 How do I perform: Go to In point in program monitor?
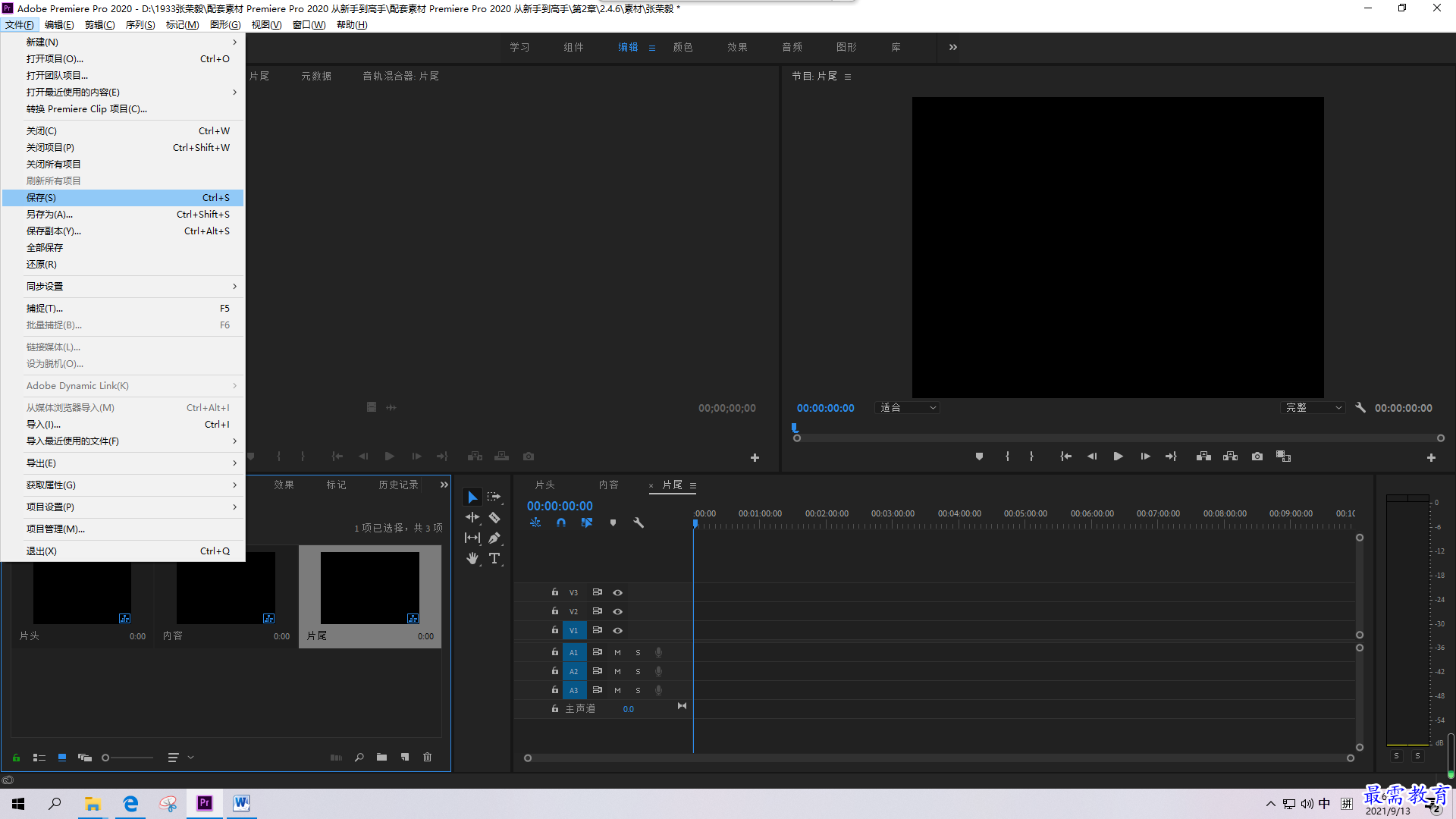coord(1065,457)
